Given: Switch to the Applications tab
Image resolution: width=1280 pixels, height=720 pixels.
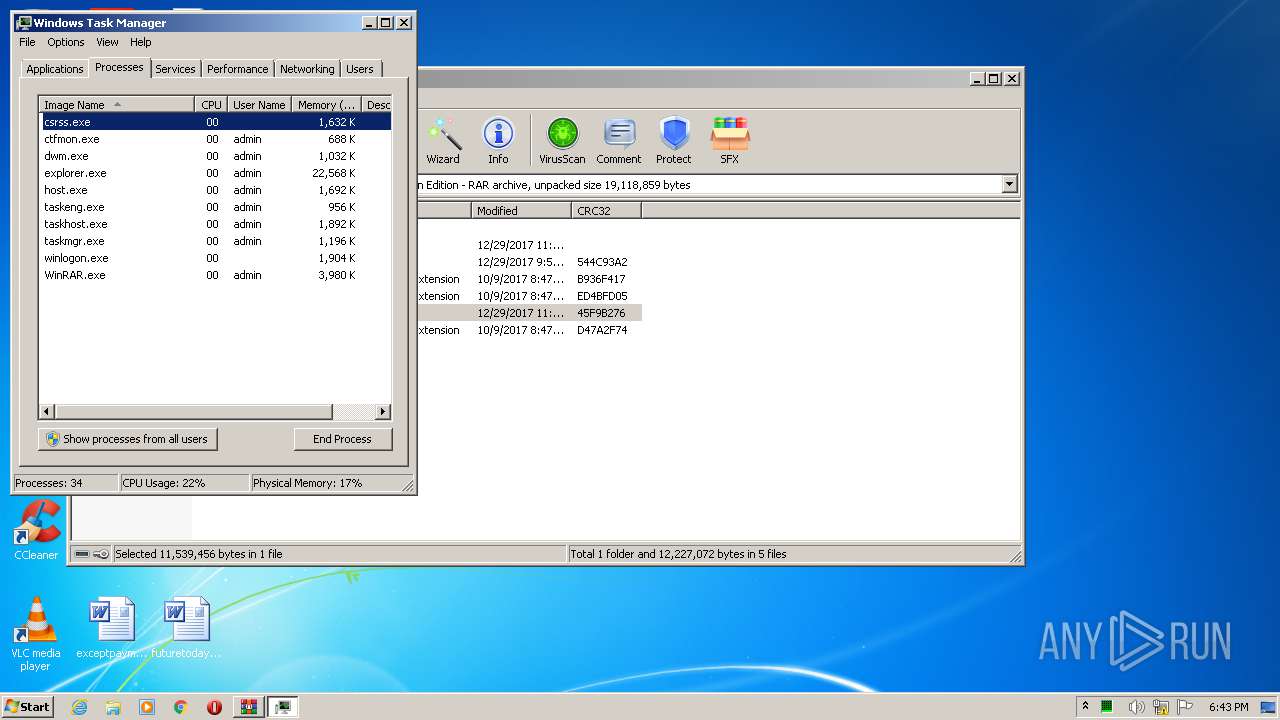Looking at the screenshot, I should tap(54, 69).
